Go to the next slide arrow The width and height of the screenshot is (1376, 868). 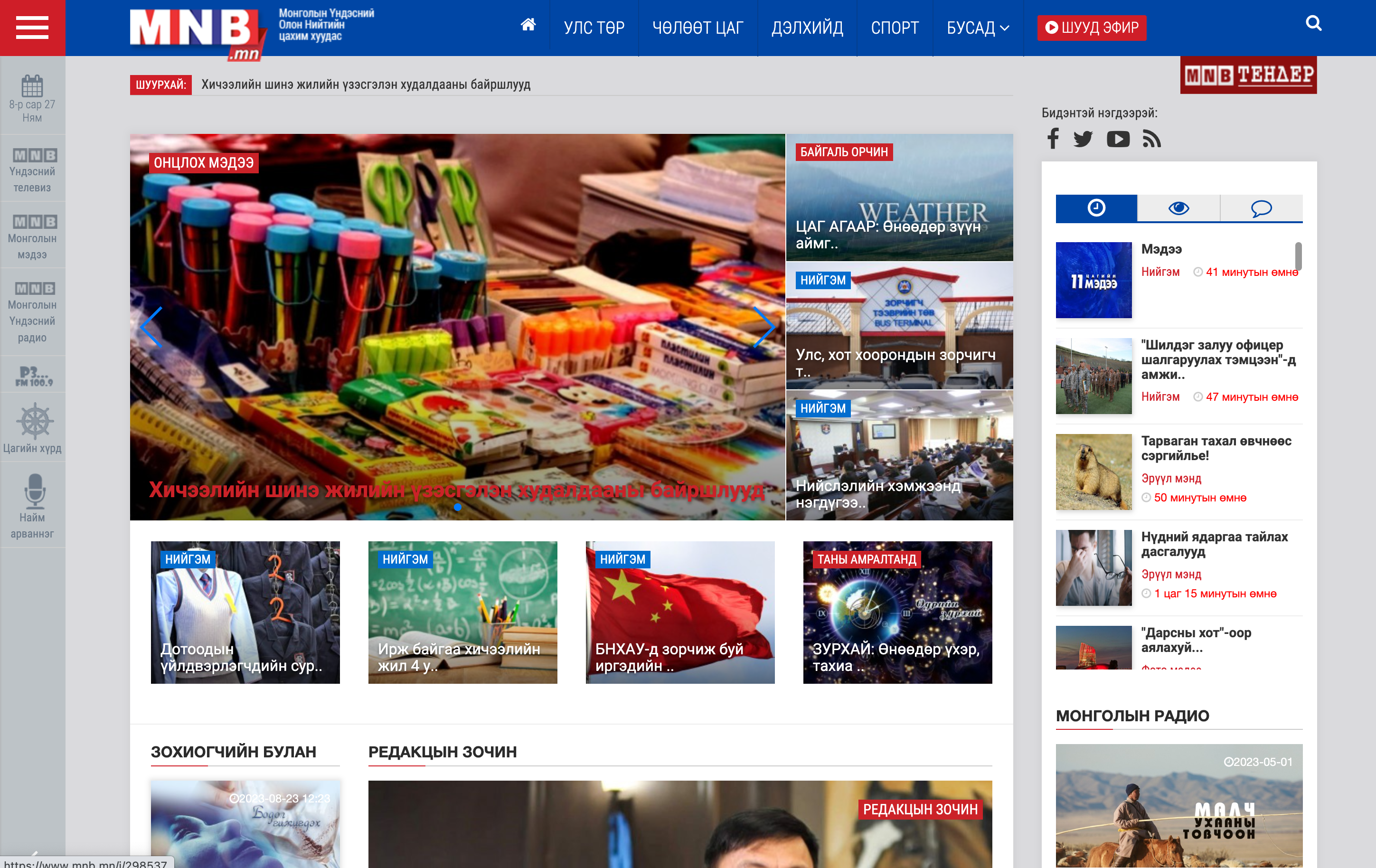(763, 327)
